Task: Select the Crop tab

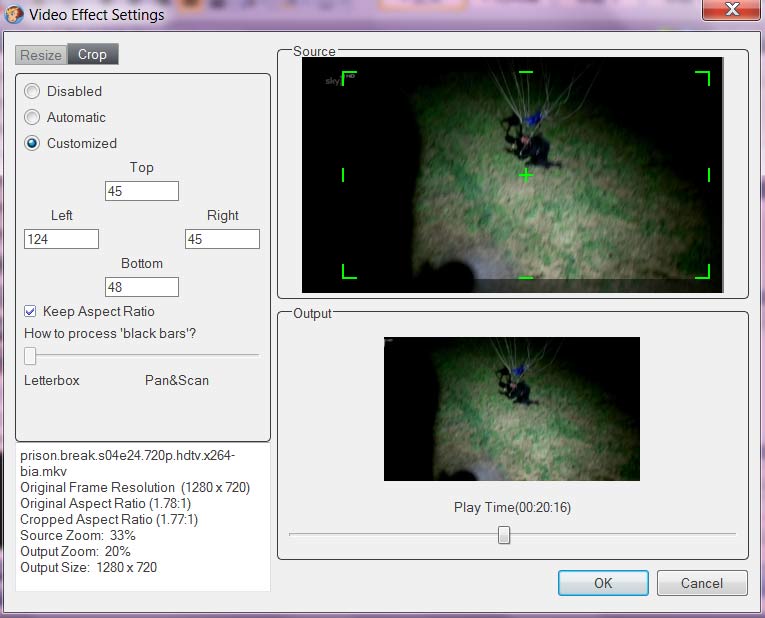Action: [93, 54]
